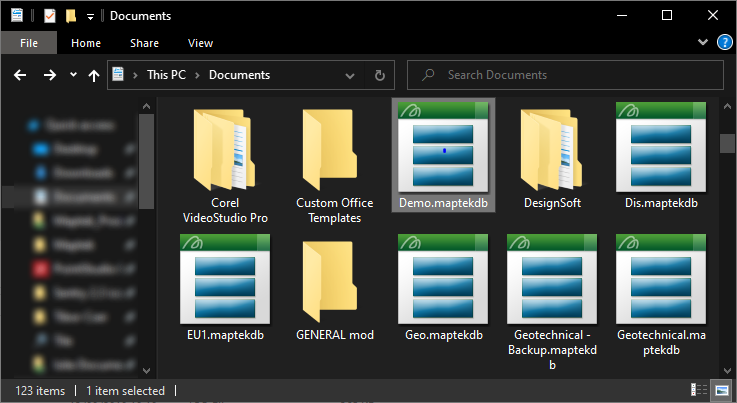
Task: Expand the chevron after This PC
Action: (197, 75)
